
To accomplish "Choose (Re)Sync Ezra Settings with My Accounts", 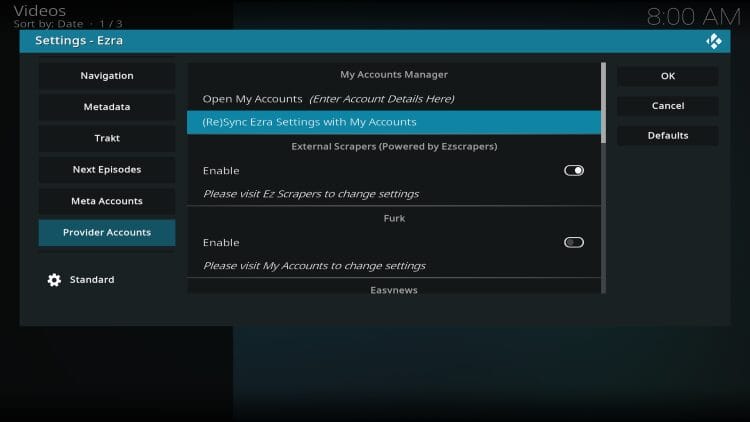I will tap(394, 122).
